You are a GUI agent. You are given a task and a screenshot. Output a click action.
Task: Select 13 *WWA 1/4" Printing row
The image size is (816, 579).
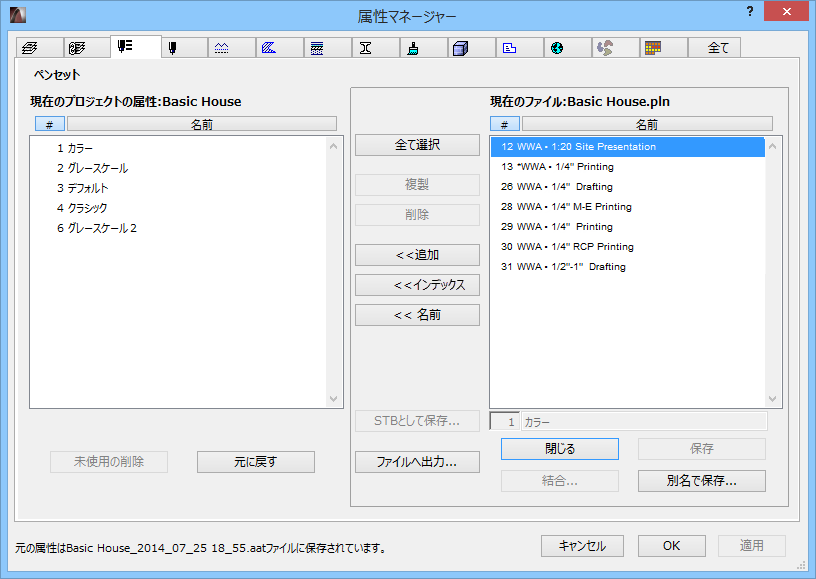[628, 166]
